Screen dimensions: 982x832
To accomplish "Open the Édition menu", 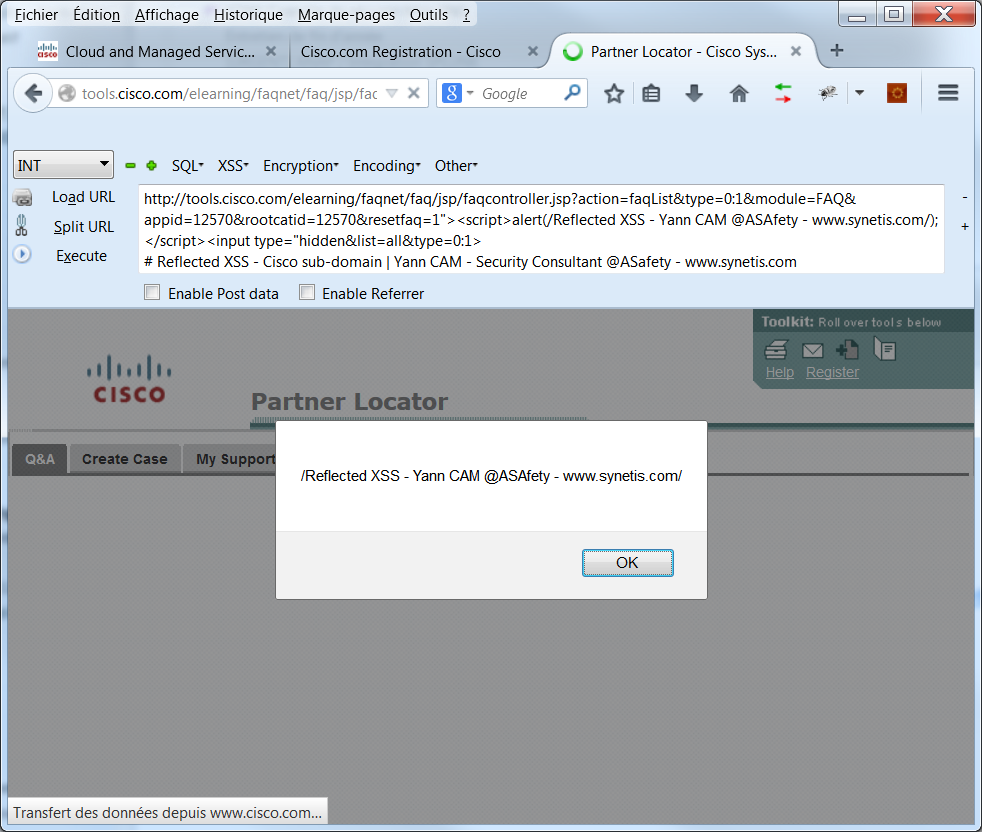I will (x=96, y=14).
